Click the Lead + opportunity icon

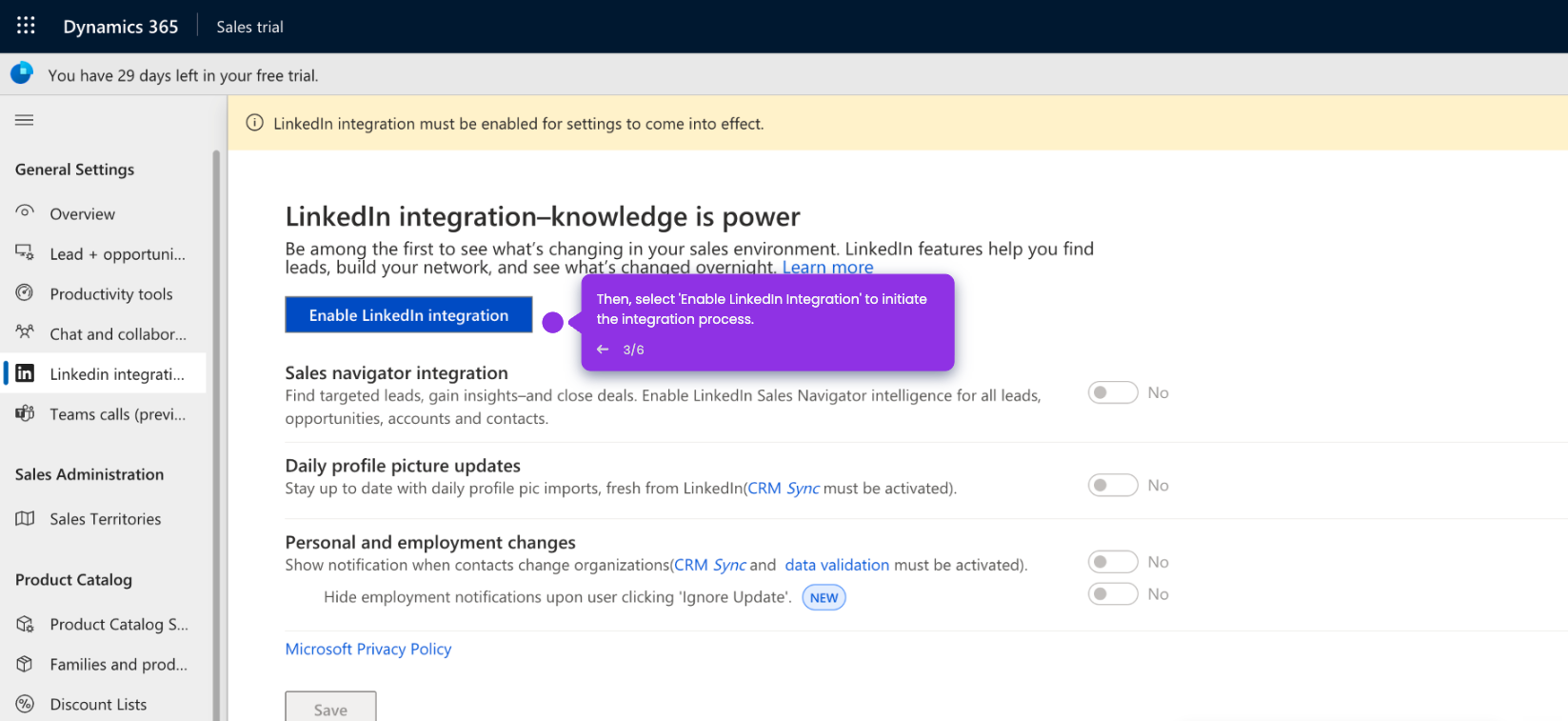click(x=25, y=252)
